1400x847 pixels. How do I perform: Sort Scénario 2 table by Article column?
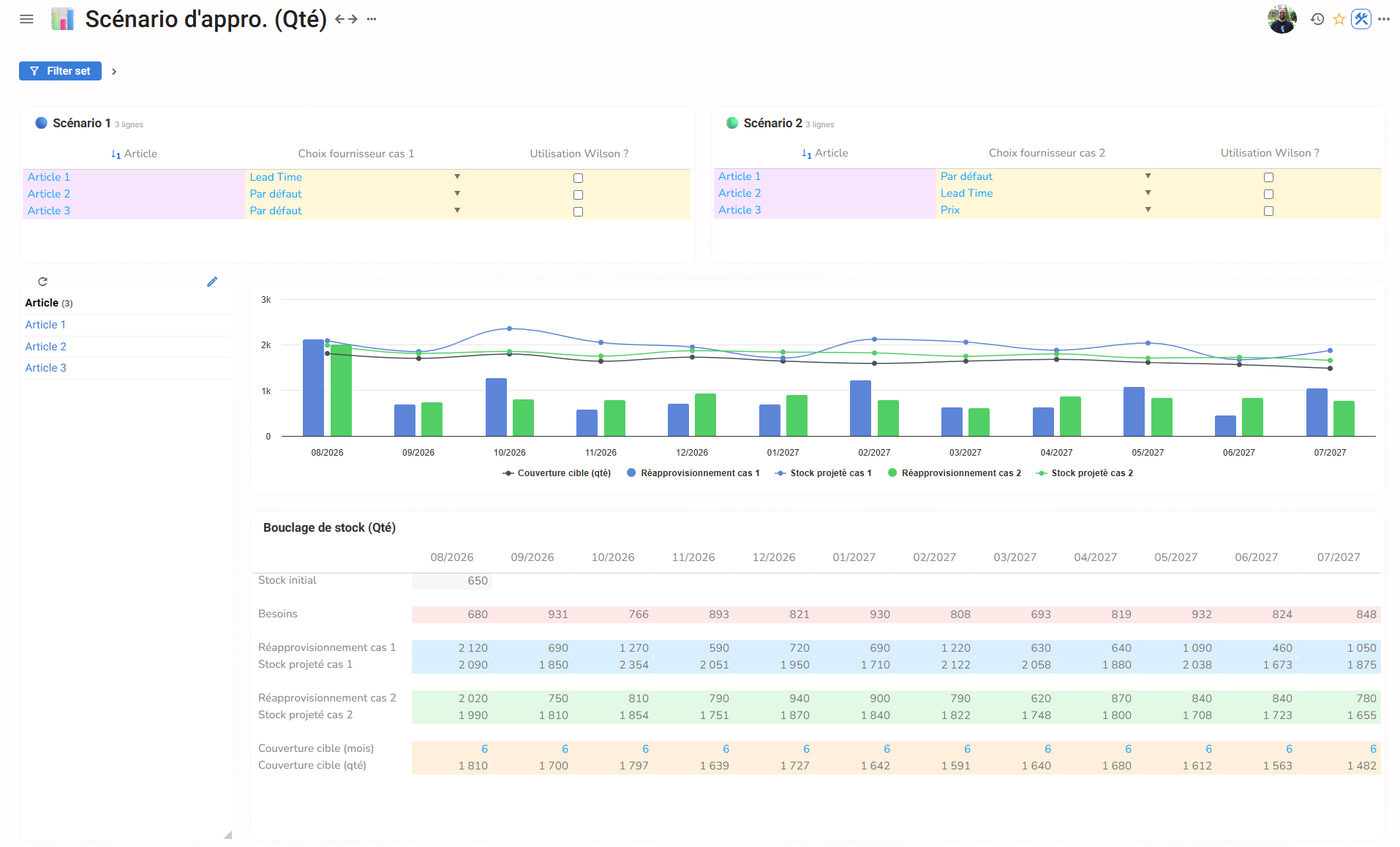point(824,153)
